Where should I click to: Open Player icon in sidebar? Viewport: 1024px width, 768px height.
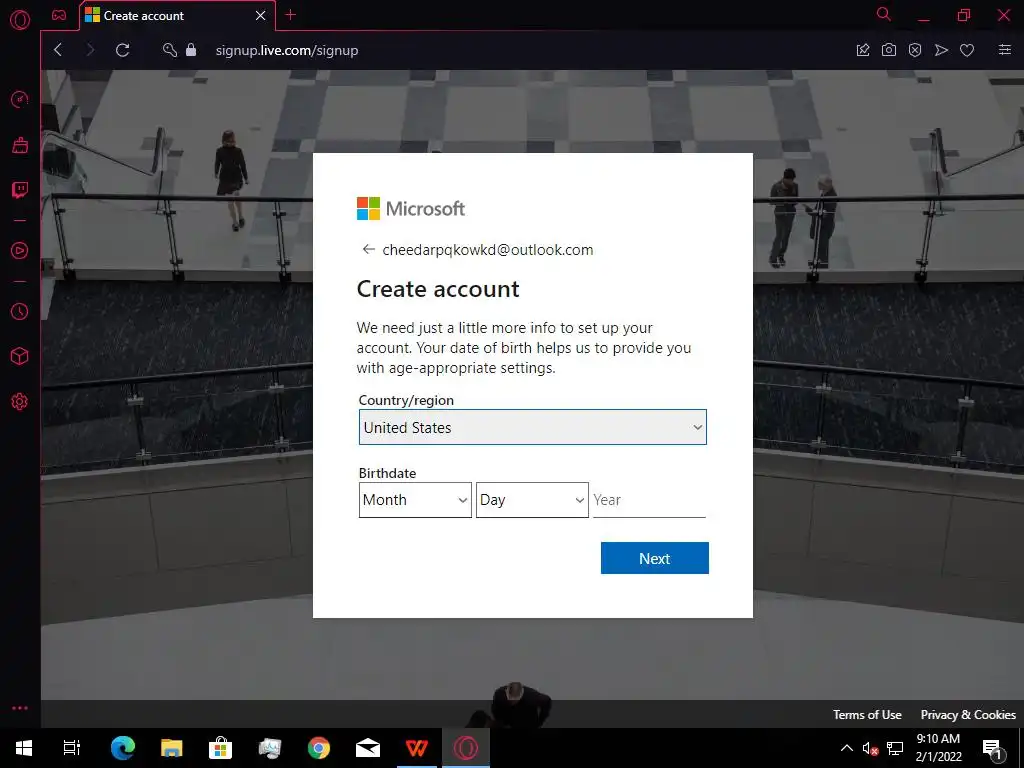(x=20, y=251)
